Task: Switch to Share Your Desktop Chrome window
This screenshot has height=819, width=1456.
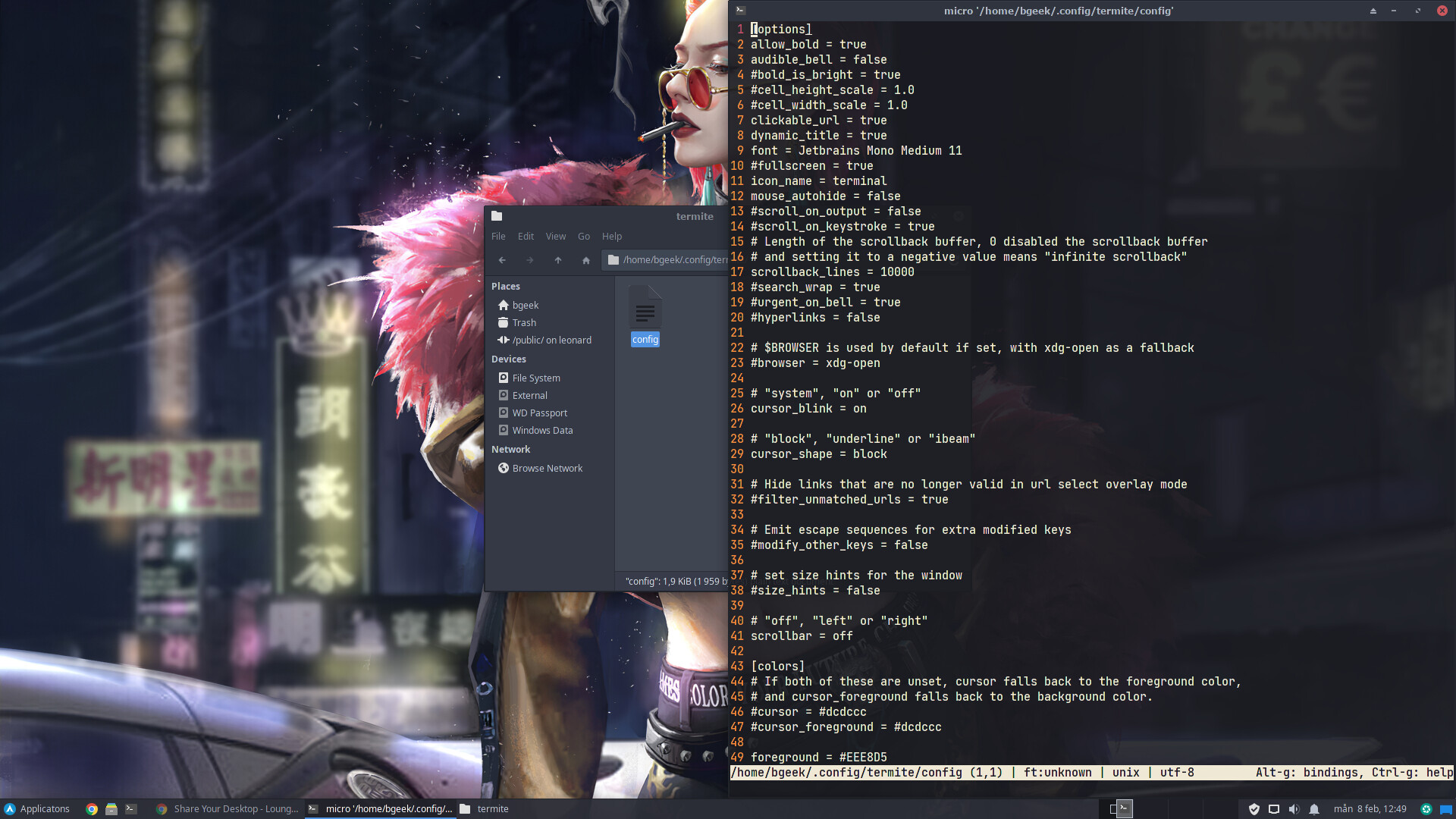Action: pyautogui.click(x=227, y=808)
